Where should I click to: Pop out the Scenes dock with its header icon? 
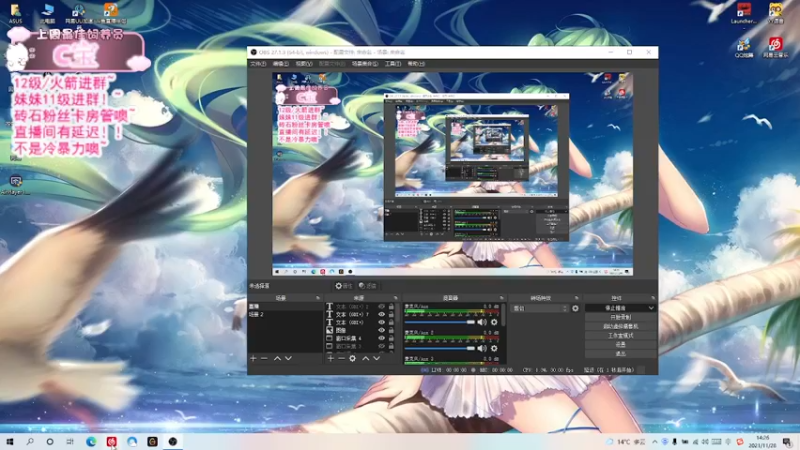(318, 298)
